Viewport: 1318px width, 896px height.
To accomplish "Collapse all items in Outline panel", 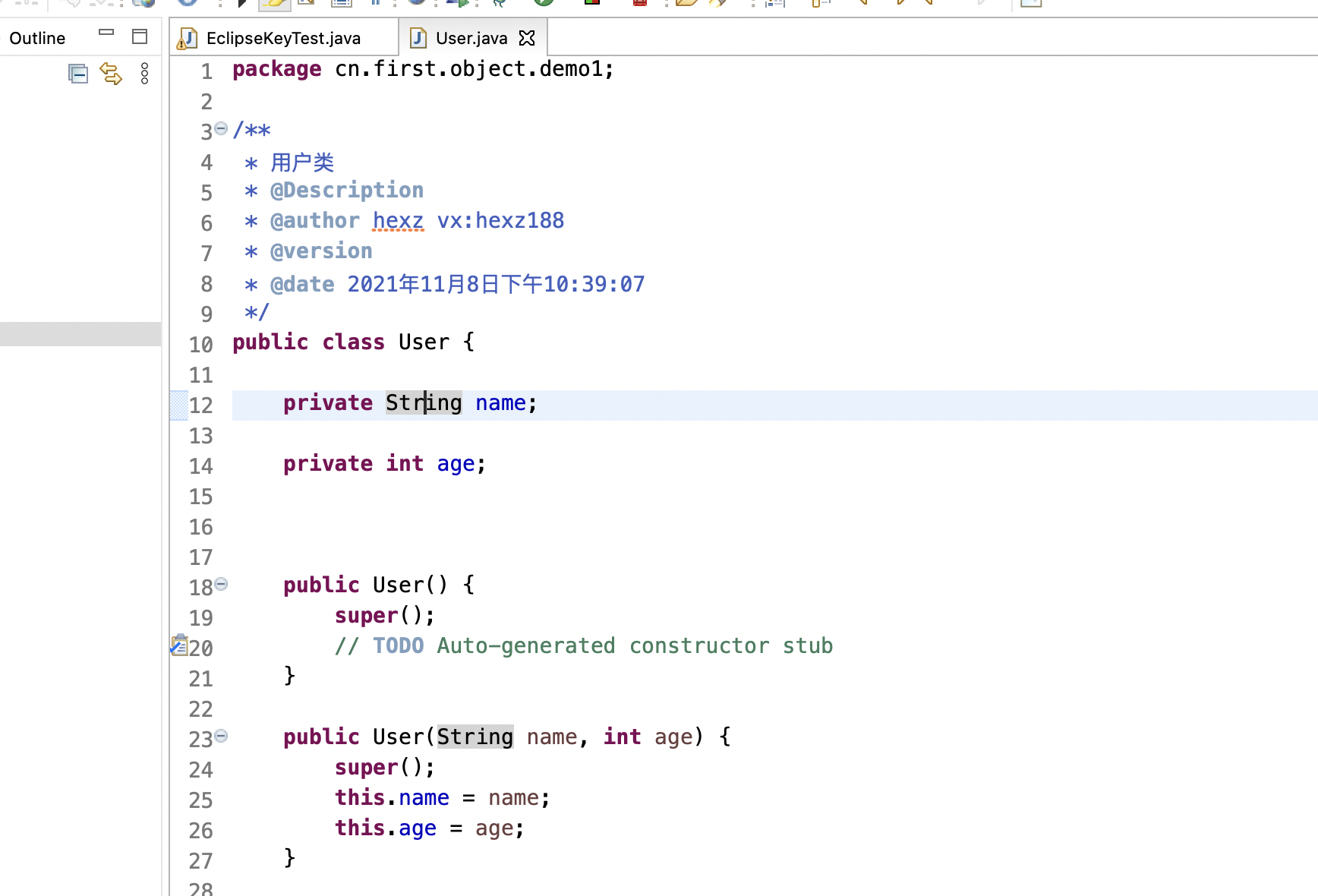I will [x=78, y=74].
